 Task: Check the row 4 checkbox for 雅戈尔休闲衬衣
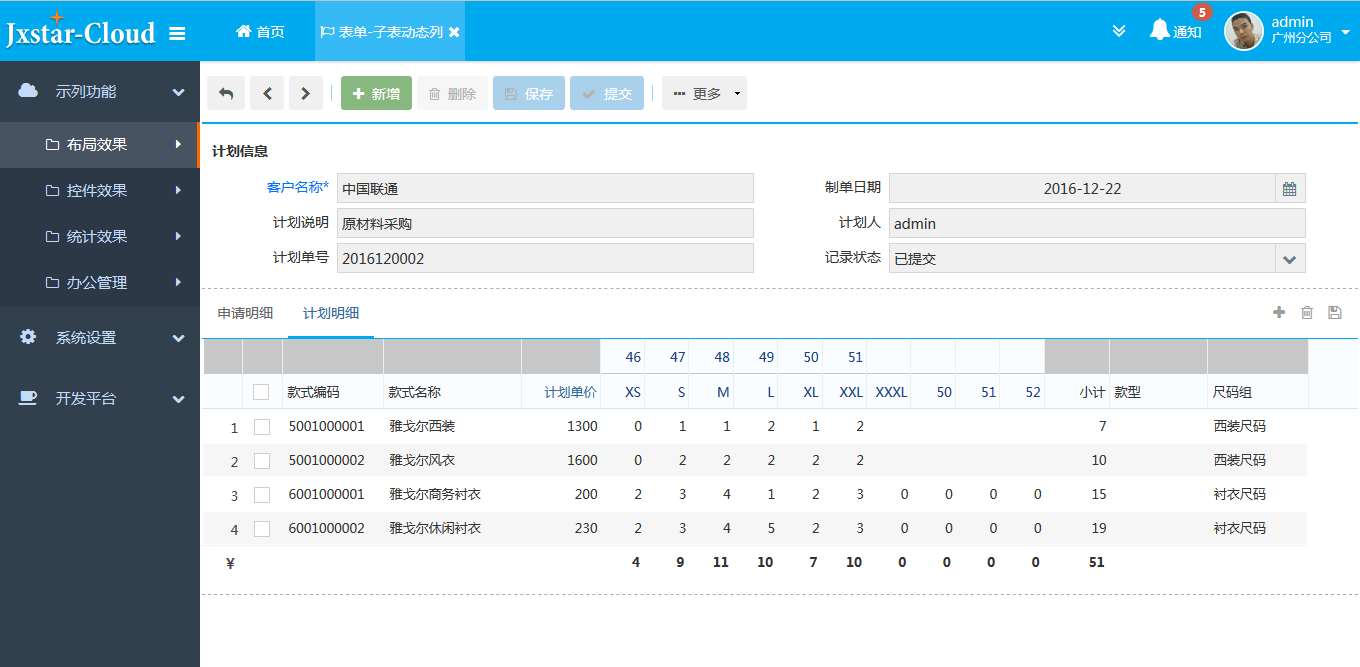tap(262, 529)
